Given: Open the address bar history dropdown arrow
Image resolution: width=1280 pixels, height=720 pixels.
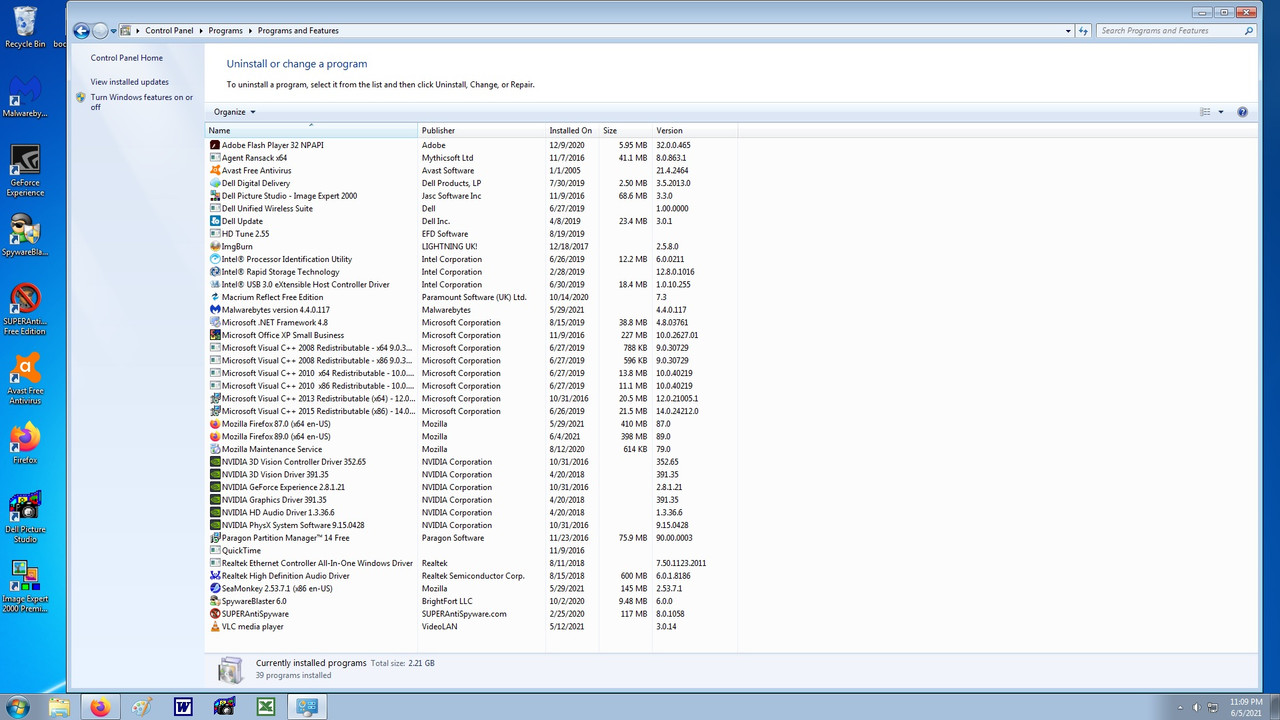Looking at the screenshot, I should coord(1067,31).
